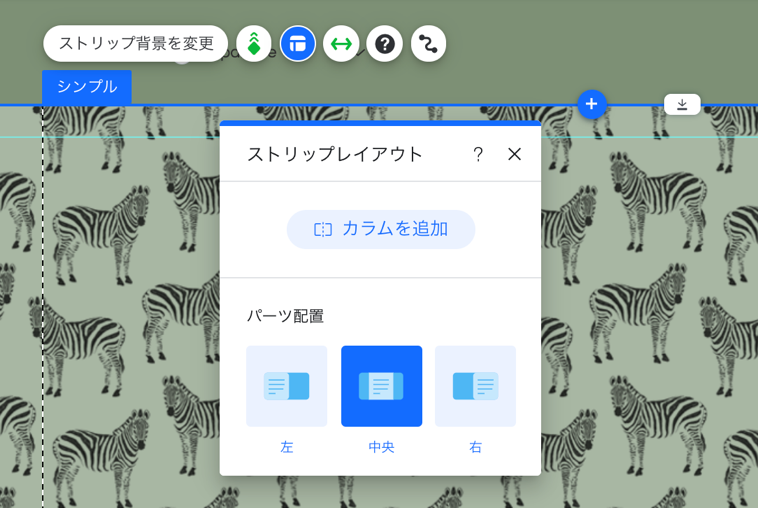This screenshot has width=758, height=508.
Task: Click the ストリップ背景を変更 button
Action: point(135,44)
